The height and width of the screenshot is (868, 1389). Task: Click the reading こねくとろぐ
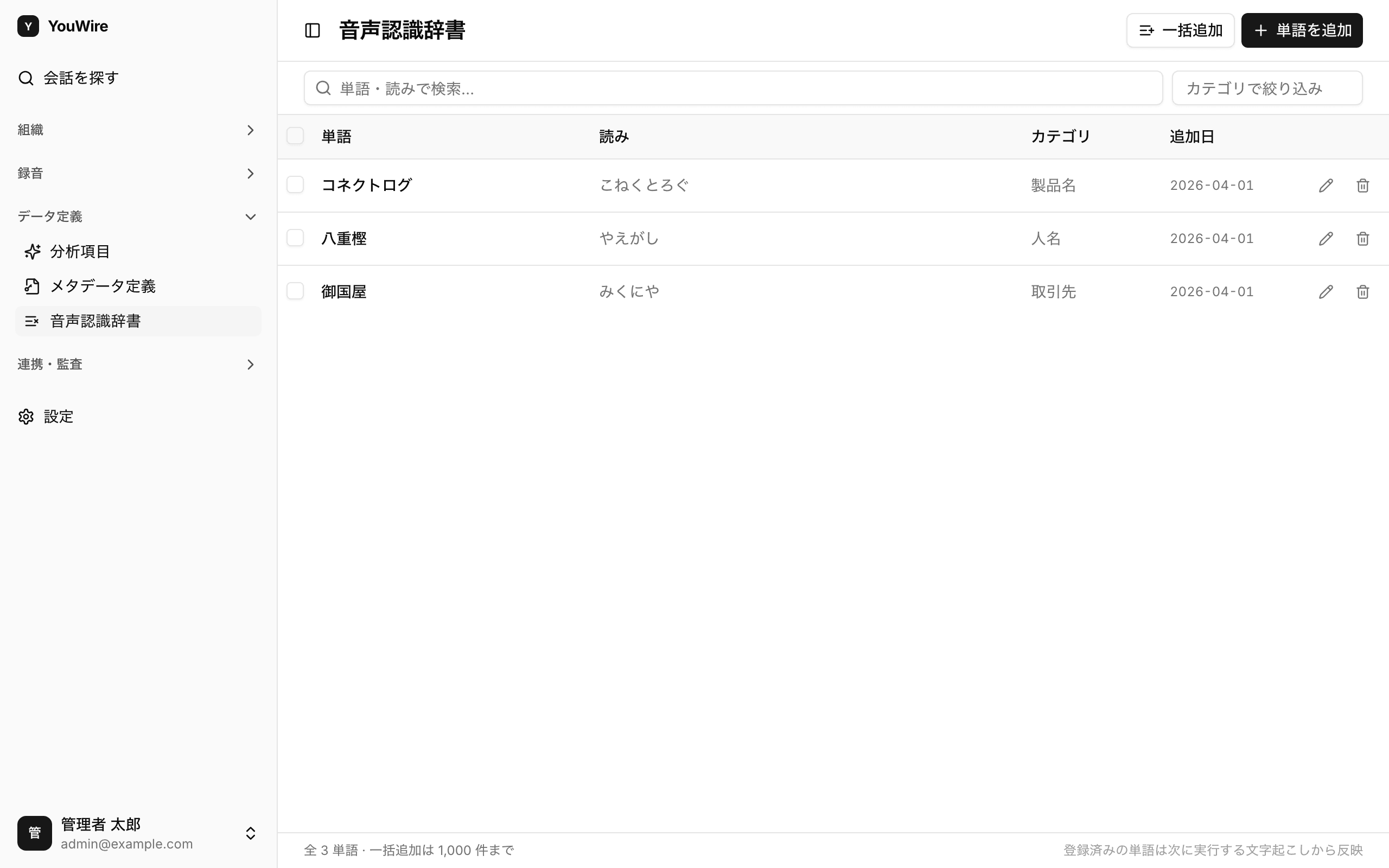[x=644, y=186]
